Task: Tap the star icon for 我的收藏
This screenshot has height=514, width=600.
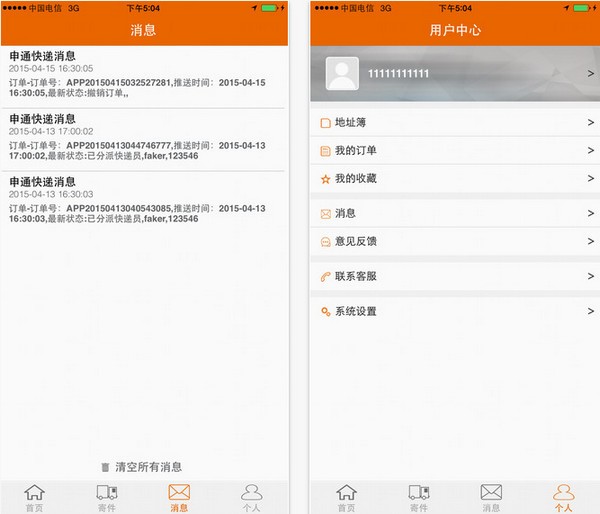Action: [325, 179]
